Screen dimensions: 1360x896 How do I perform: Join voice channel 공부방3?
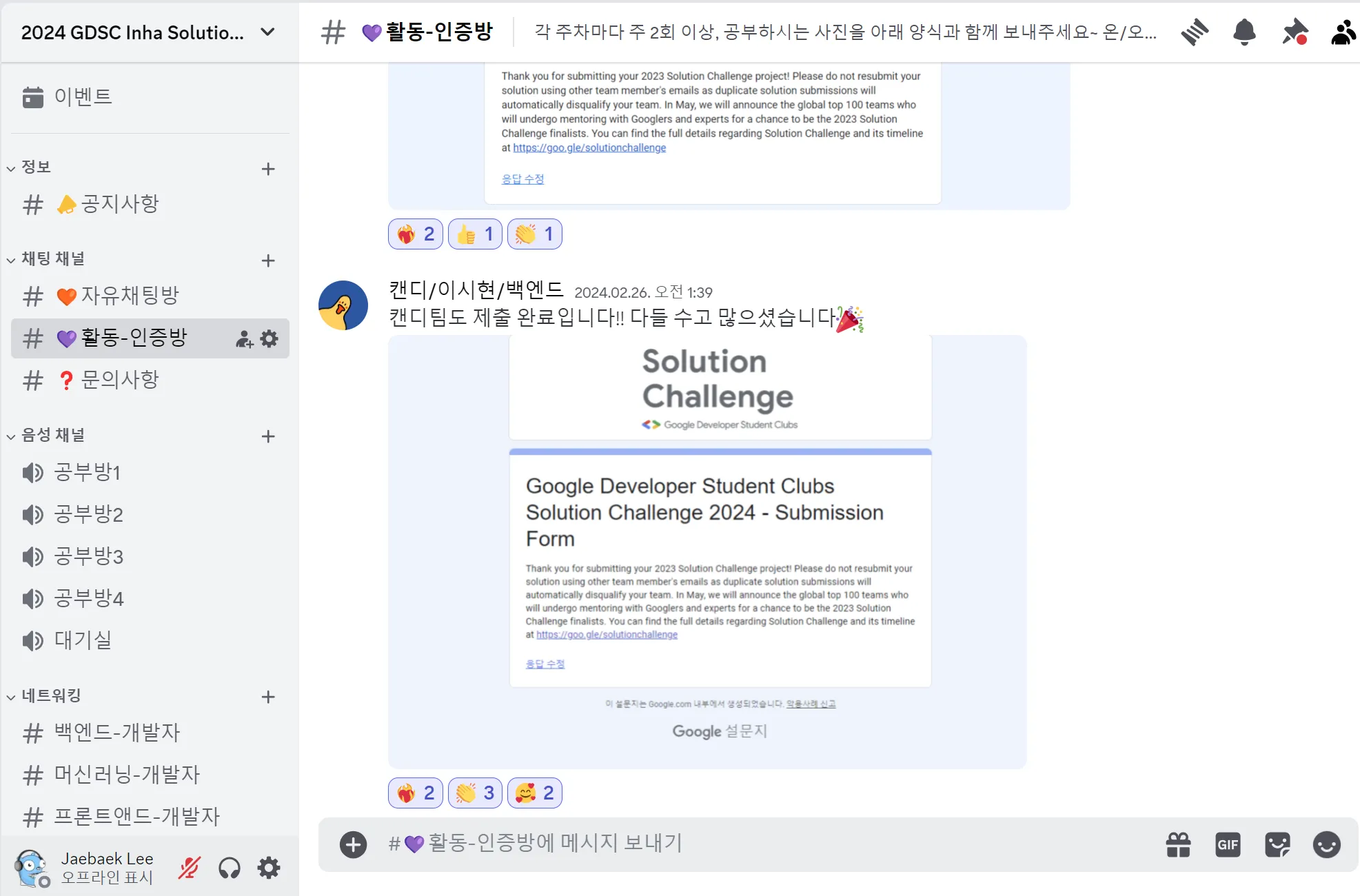click(x=150, y=557)
